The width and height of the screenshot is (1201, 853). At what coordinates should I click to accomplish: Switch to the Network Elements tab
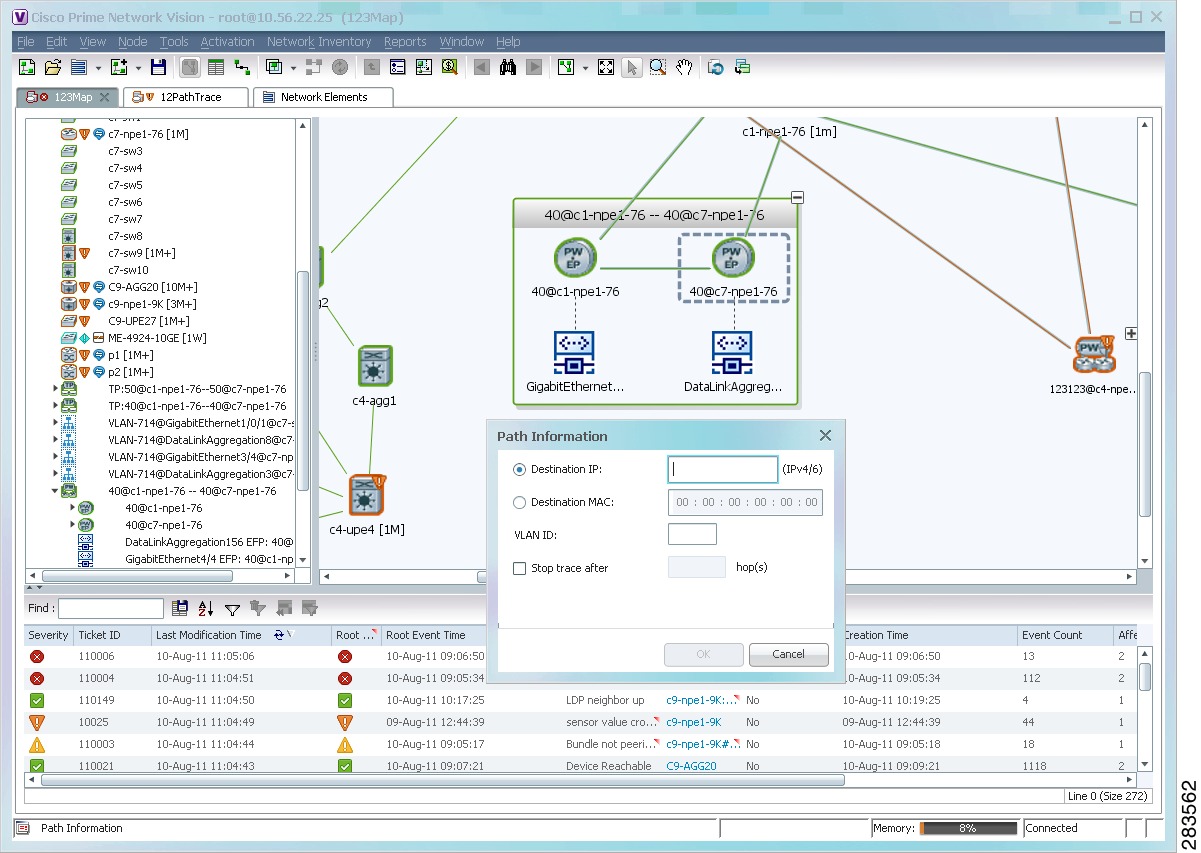(x=323, y=97)
